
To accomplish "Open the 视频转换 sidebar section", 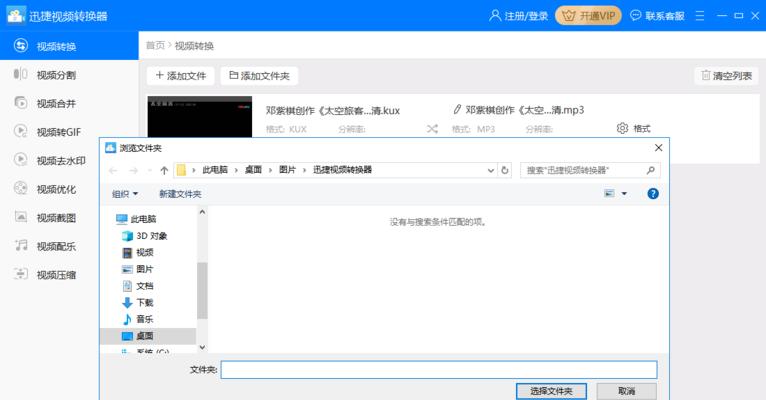I will [x=69, y=46].
